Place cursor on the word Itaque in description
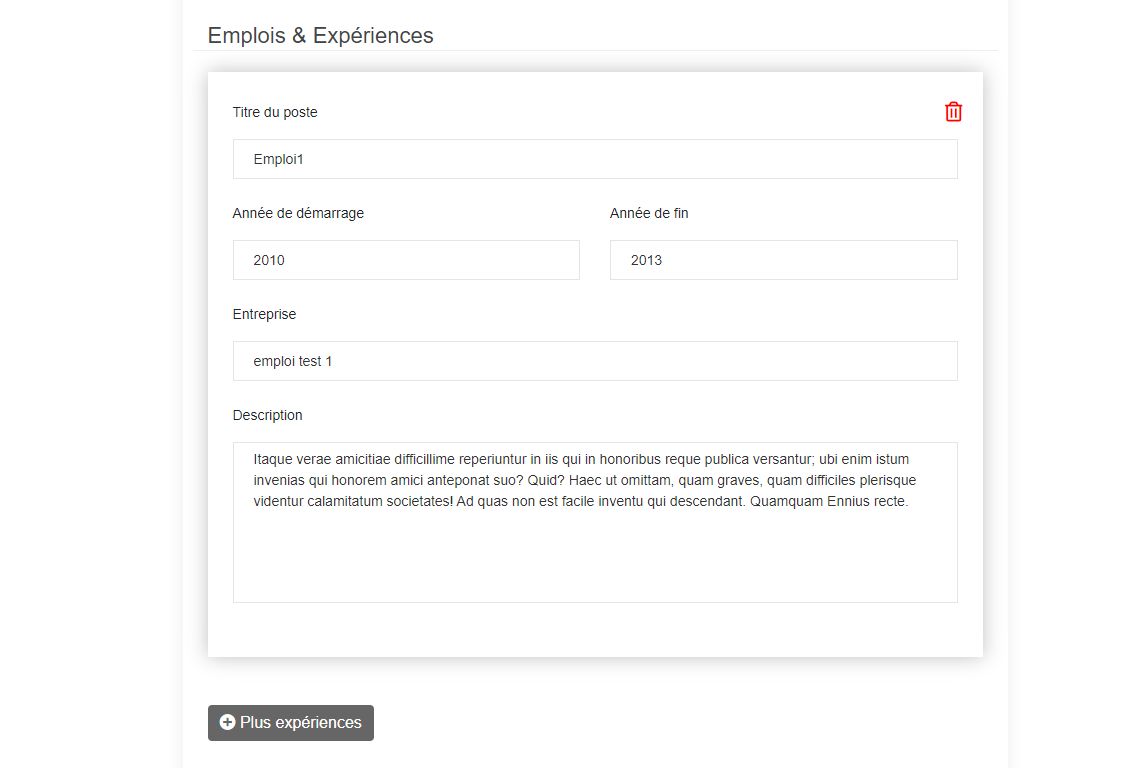 (273, 460)
